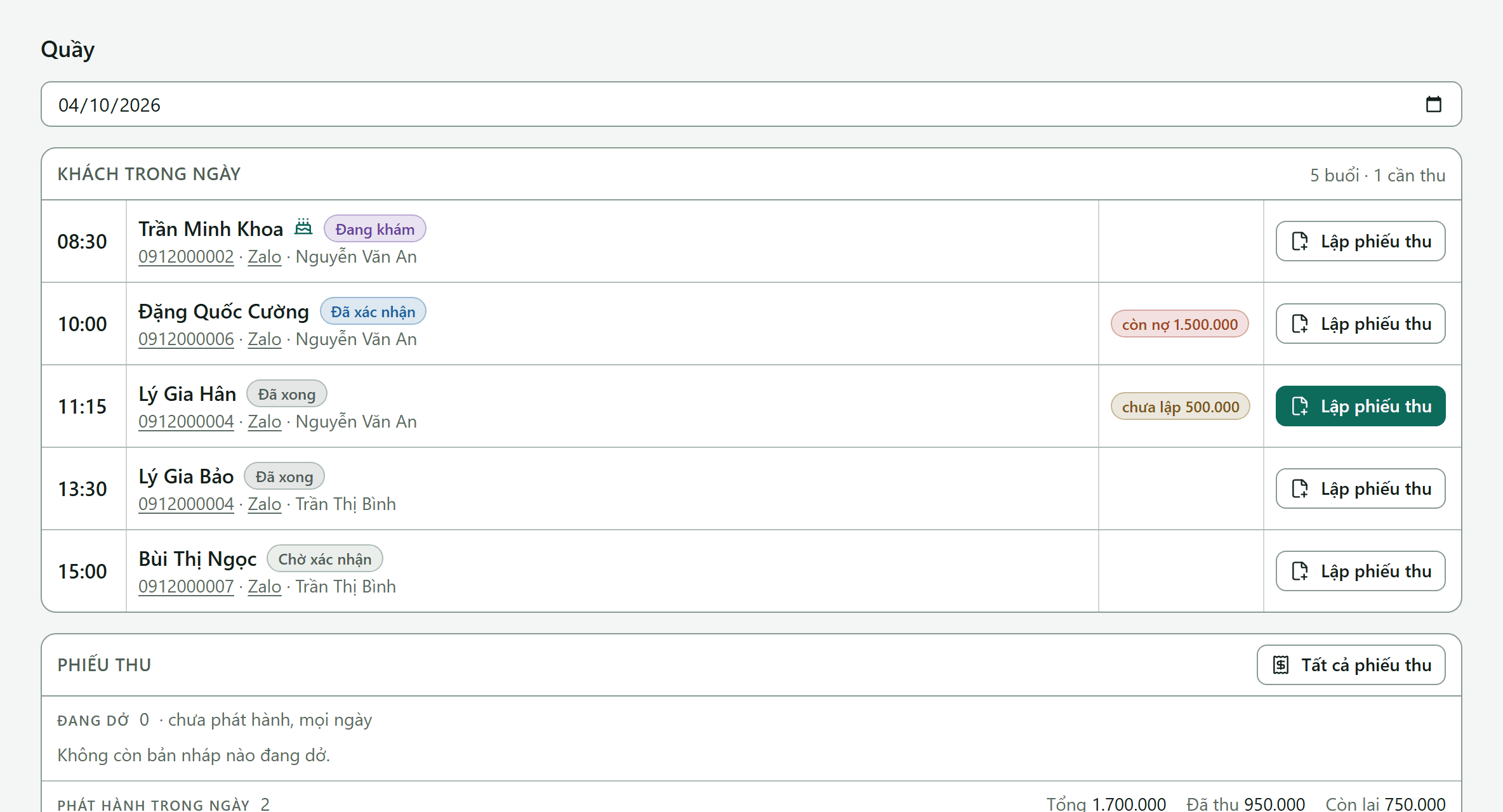
Task: Open Zalo link for Lý Gia Hân
Action: click(265, 422)
